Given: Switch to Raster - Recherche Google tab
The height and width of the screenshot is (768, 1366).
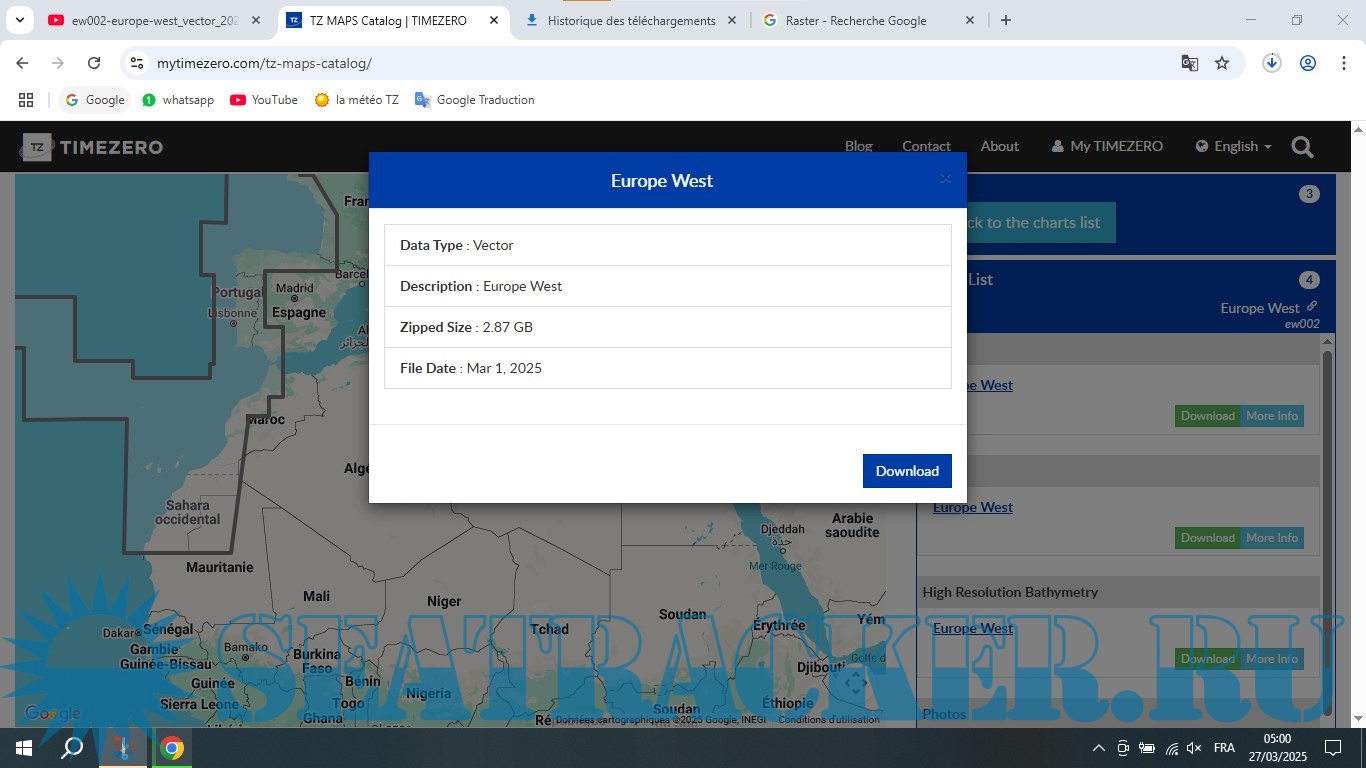Looking at the screenshot, I should 855,20.
